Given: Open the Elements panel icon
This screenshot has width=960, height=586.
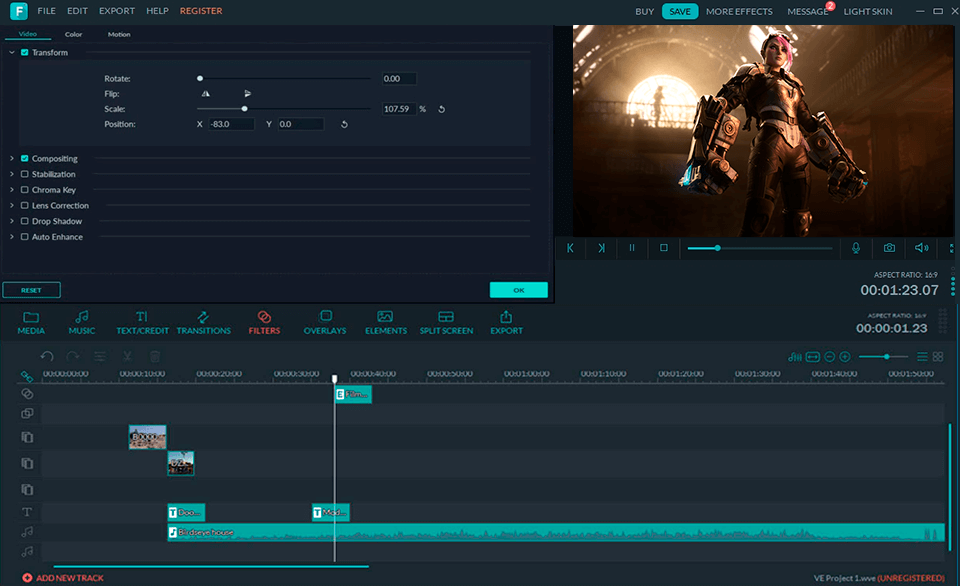Looking at the screenshot, I should pos(385,317).
